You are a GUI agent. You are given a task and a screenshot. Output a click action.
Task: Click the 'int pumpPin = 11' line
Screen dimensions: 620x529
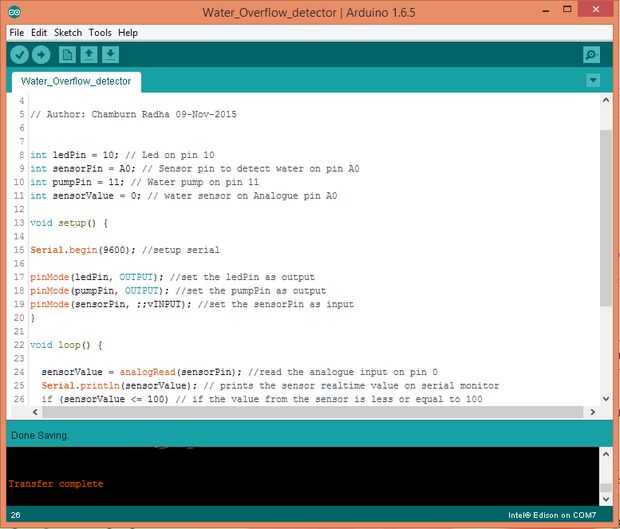pyautogui.click(x=145, y=182)
